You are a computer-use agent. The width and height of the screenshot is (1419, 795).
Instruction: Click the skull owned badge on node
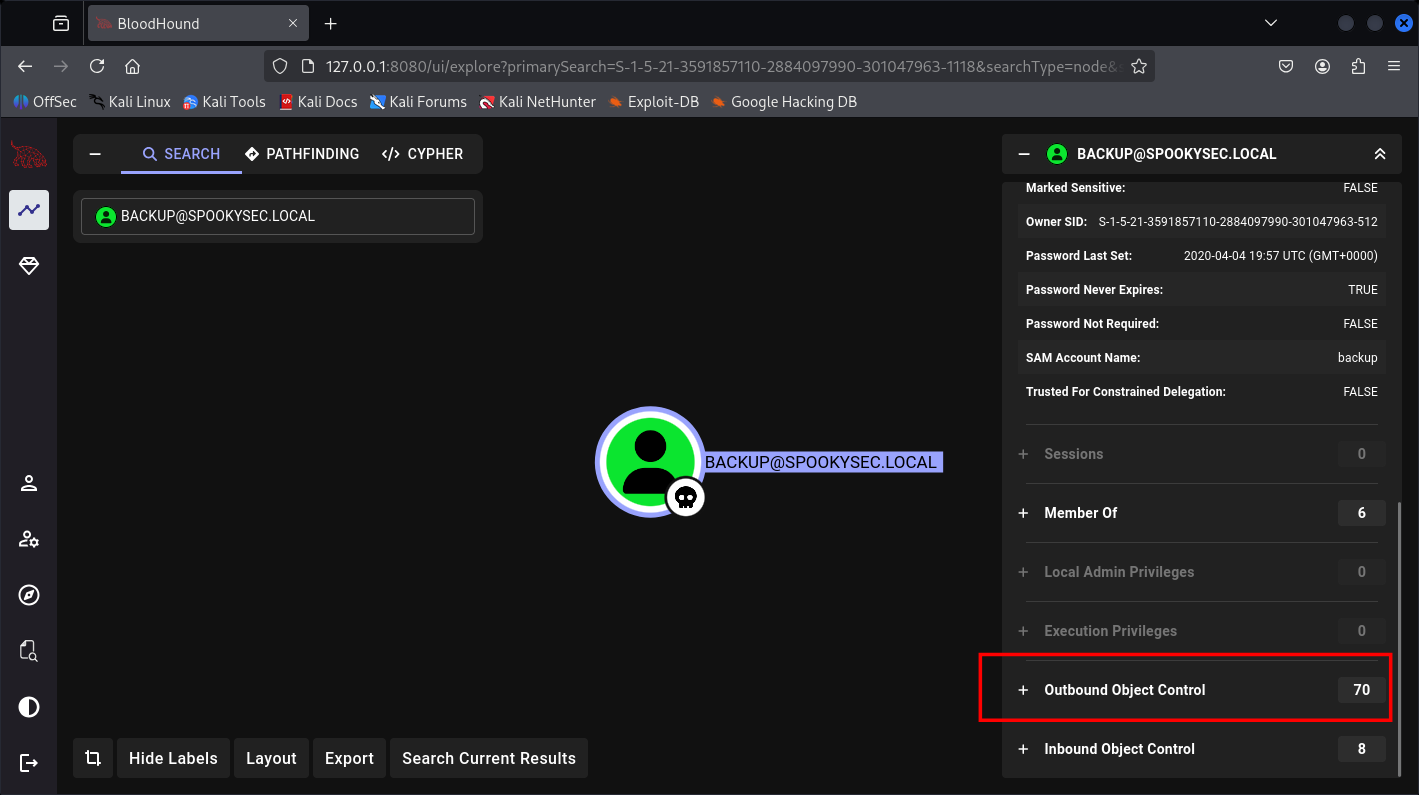686,497
